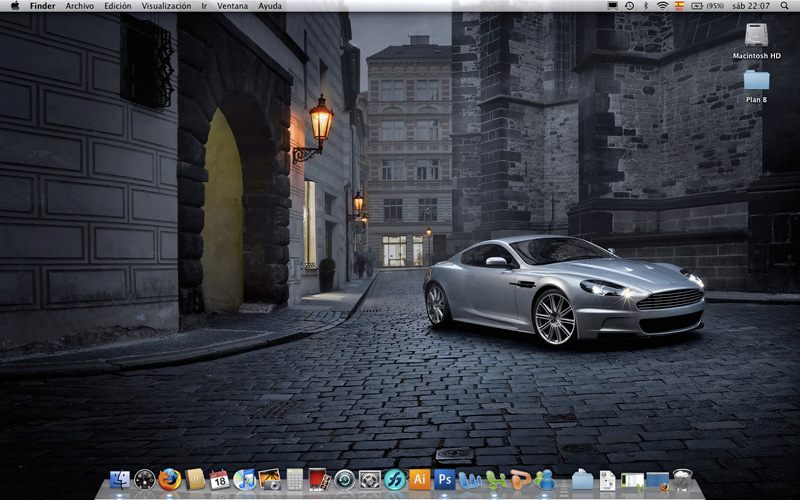
Task: Select the Macintosh HD drive icon
Action: pyautogui.click(x=757, y=35)
